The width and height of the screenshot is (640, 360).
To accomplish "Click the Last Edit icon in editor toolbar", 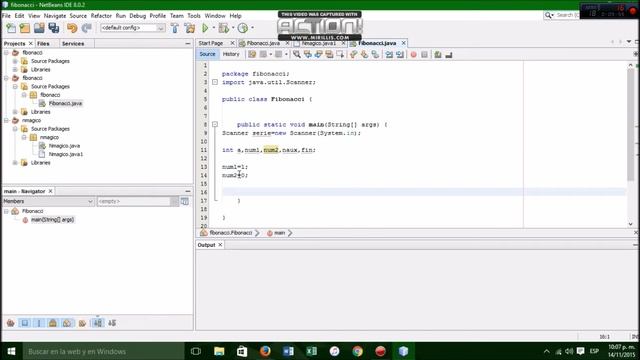I will point(252,54).
